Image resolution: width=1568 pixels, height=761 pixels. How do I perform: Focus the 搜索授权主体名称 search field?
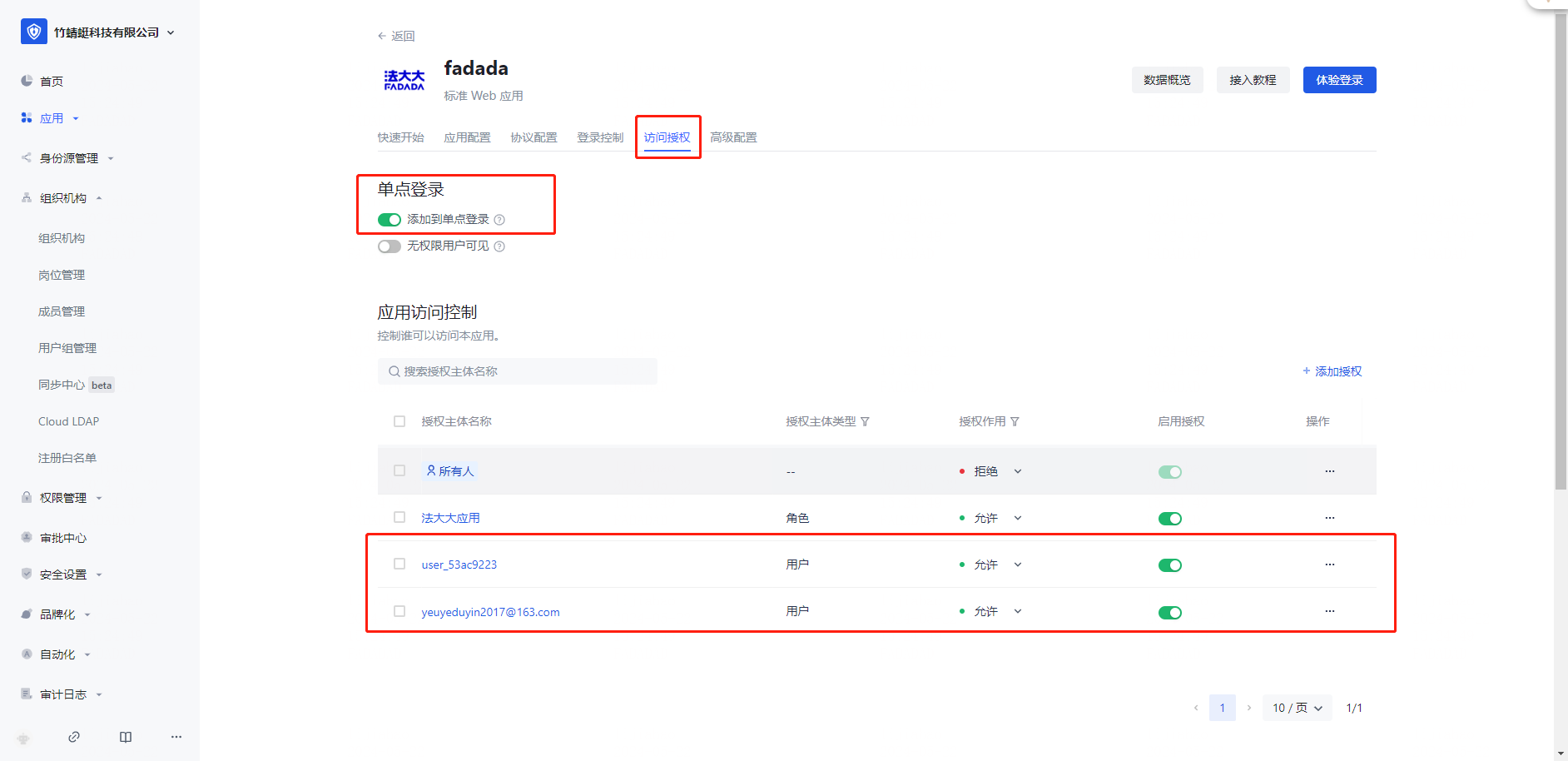[518, 371]
